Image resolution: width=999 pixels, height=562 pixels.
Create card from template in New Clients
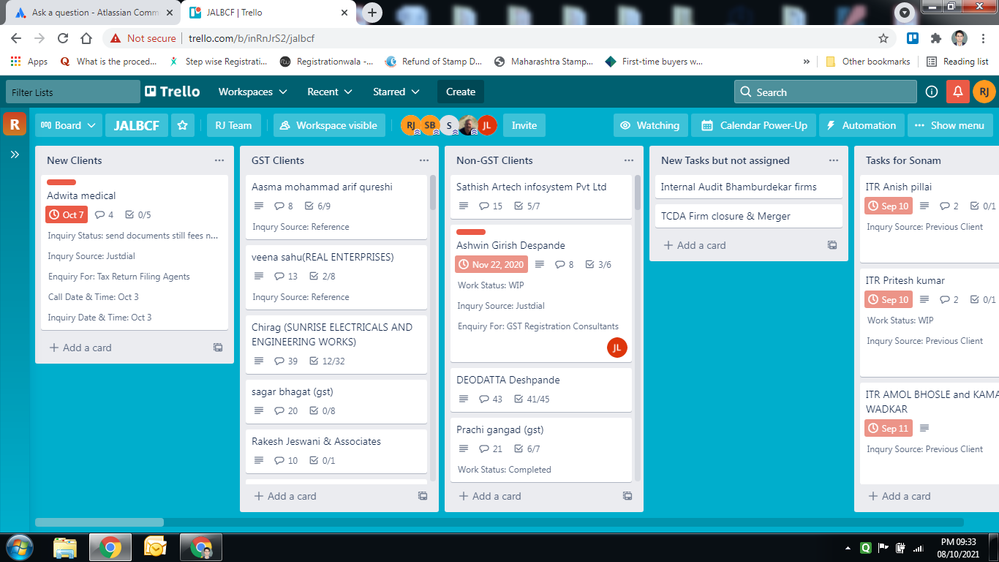point(218,347)
